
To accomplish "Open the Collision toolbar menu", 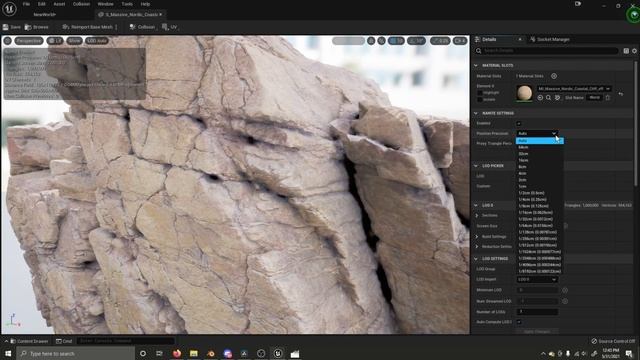I will (142, 27).
